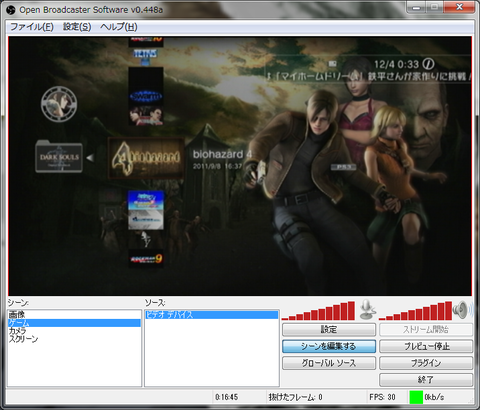
Task: Click the 終了 button
Action: [x=426, y=380]
